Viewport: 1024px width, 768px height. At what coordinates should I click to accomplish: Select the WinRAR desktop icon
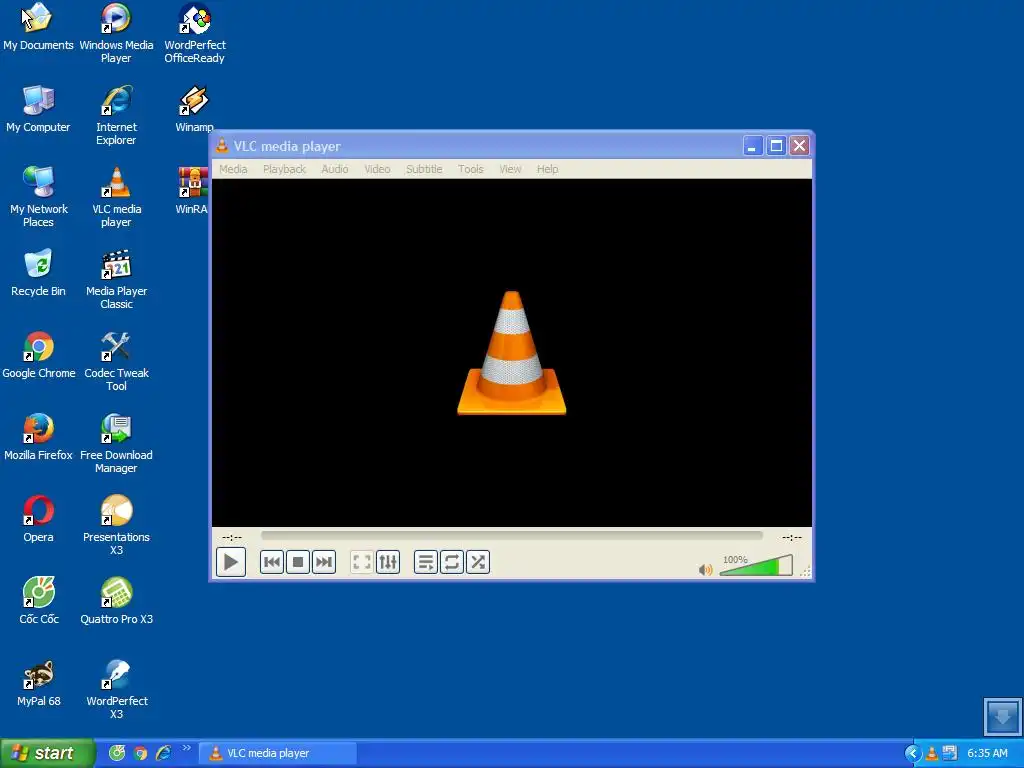(192, 191)
